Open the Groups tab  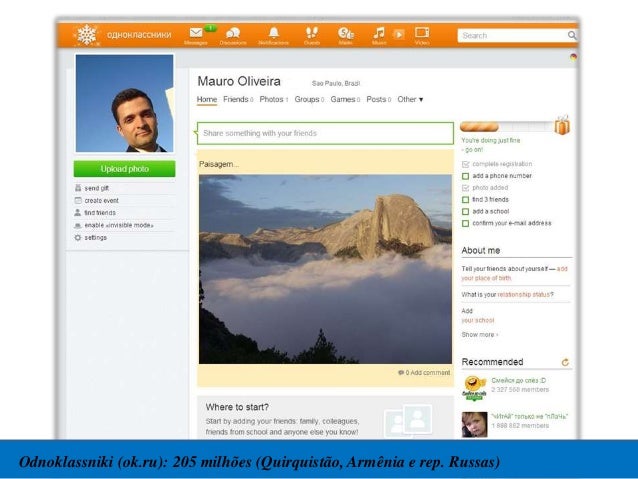[309, 99]
